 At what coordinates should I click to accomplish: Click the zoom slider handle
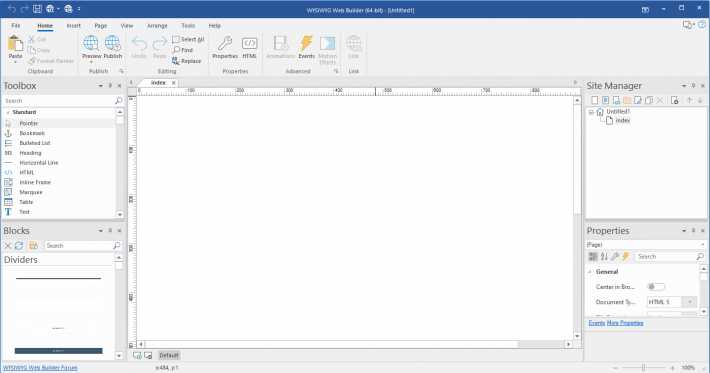(643, 368)
